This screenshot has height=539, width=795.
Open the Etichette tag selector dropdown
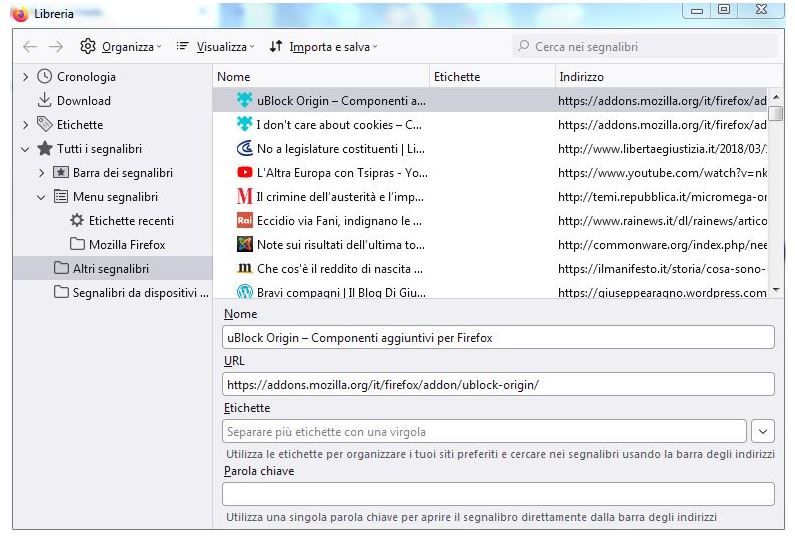pos(763,432)
